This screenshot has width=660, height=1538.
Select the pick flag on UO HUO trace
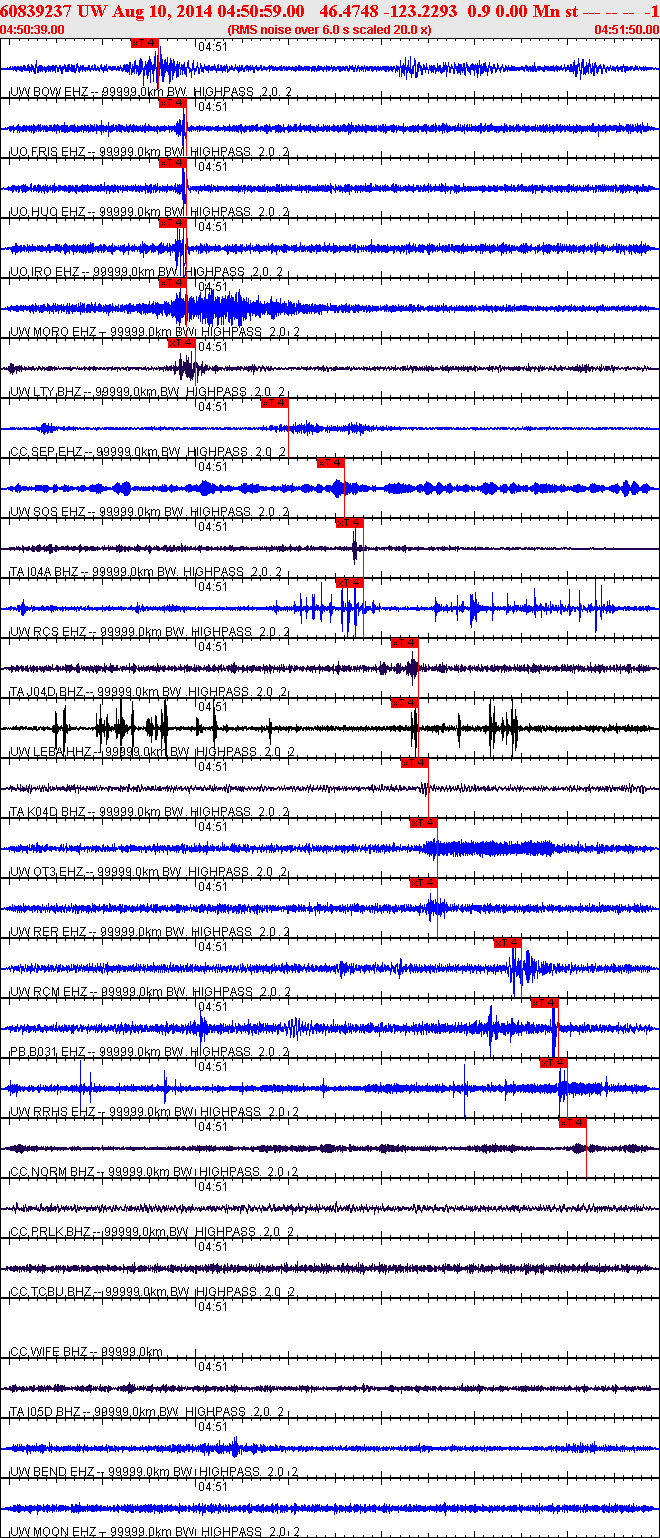coord(173,163)
